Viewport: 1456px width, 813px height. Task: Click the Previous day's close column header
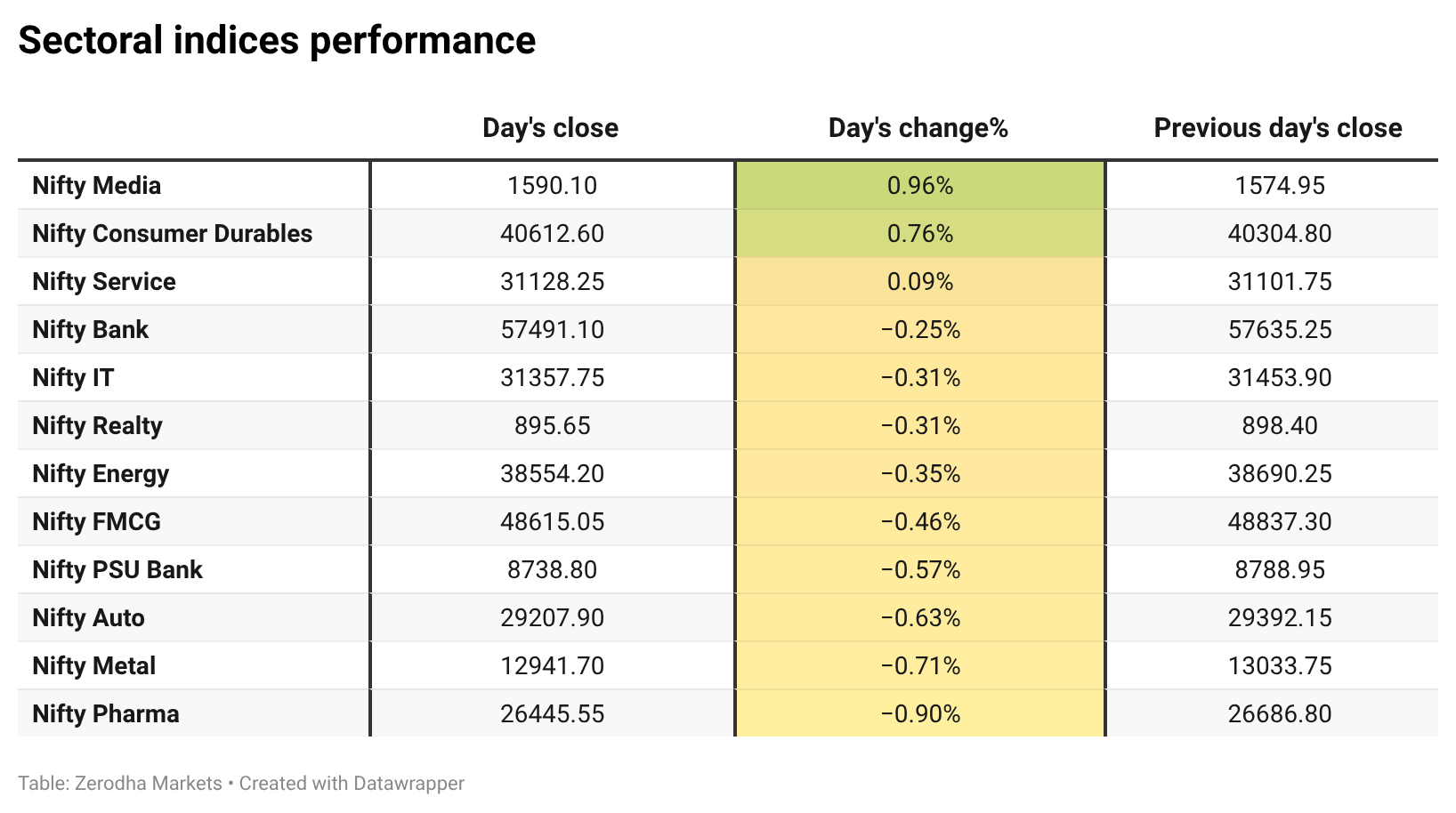pos(1278,128)
